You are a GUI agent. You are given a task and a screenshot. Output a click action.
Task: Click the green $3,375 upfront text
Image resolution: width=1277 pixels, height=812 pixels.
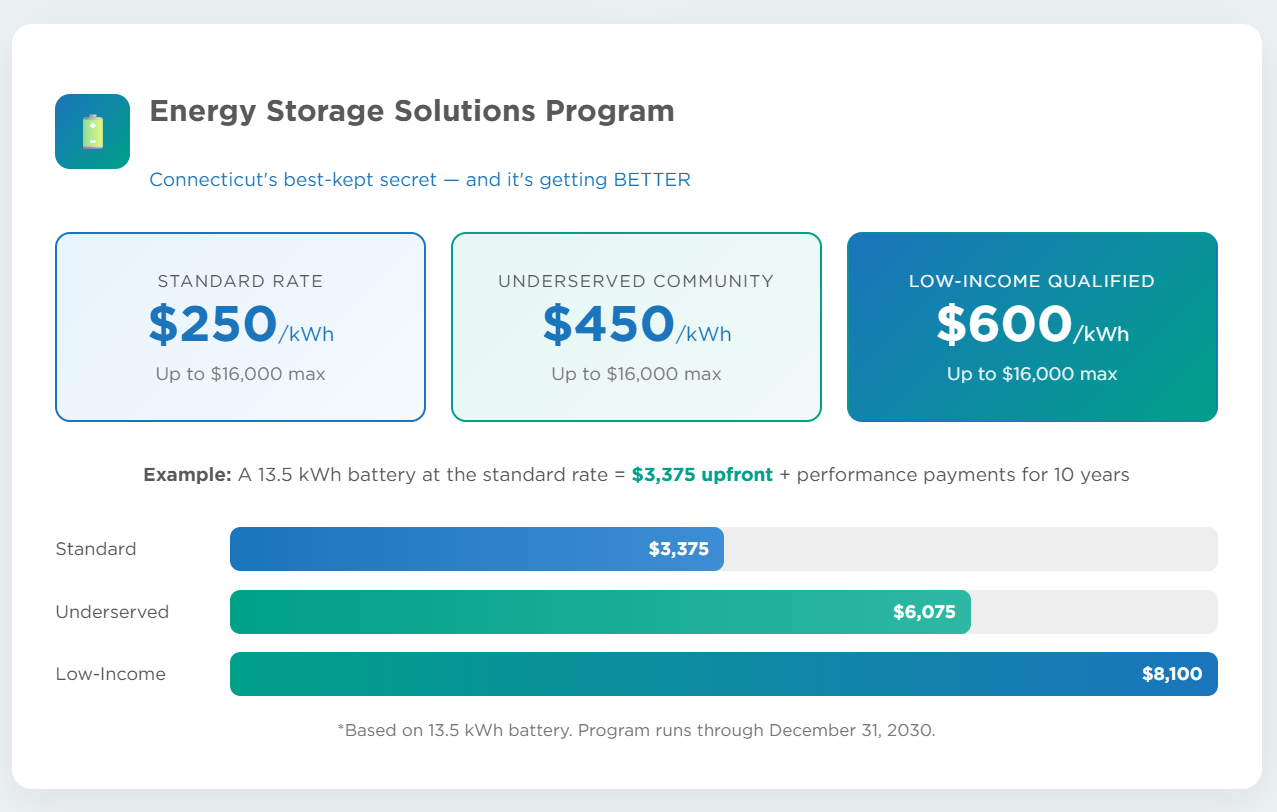(702, 475)
